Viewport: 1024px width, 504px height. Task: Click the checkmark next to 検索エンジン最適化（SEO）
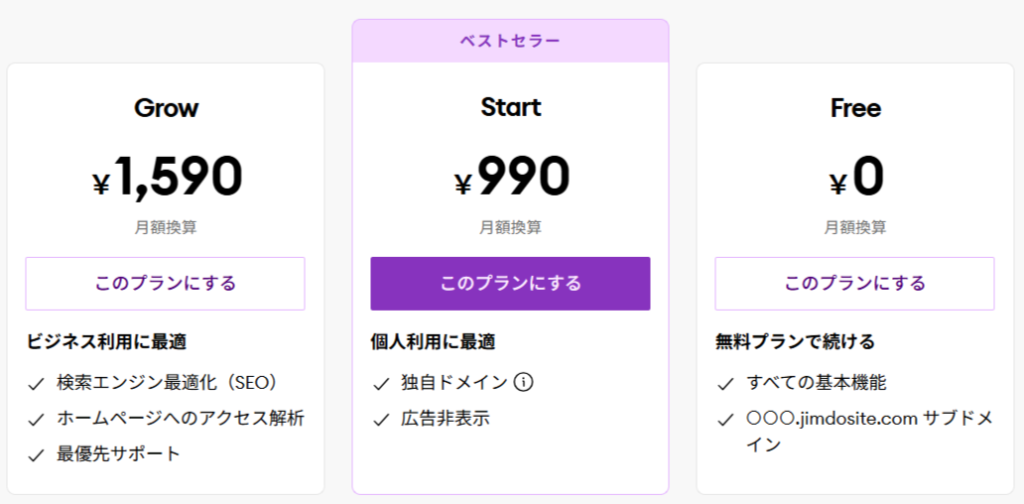(x=37, y=383)
